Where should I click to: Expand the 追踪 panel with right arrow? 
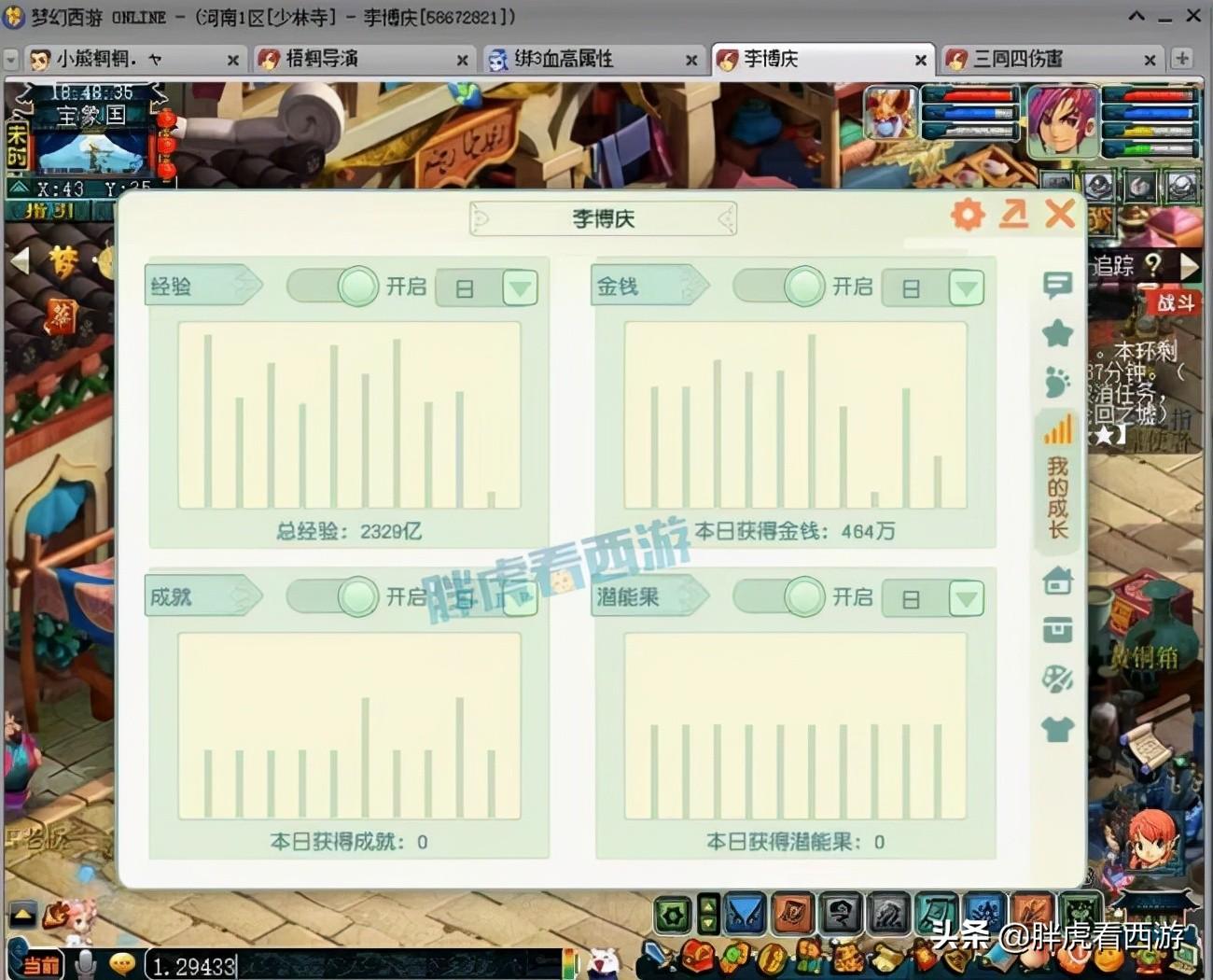point(1189,267)
